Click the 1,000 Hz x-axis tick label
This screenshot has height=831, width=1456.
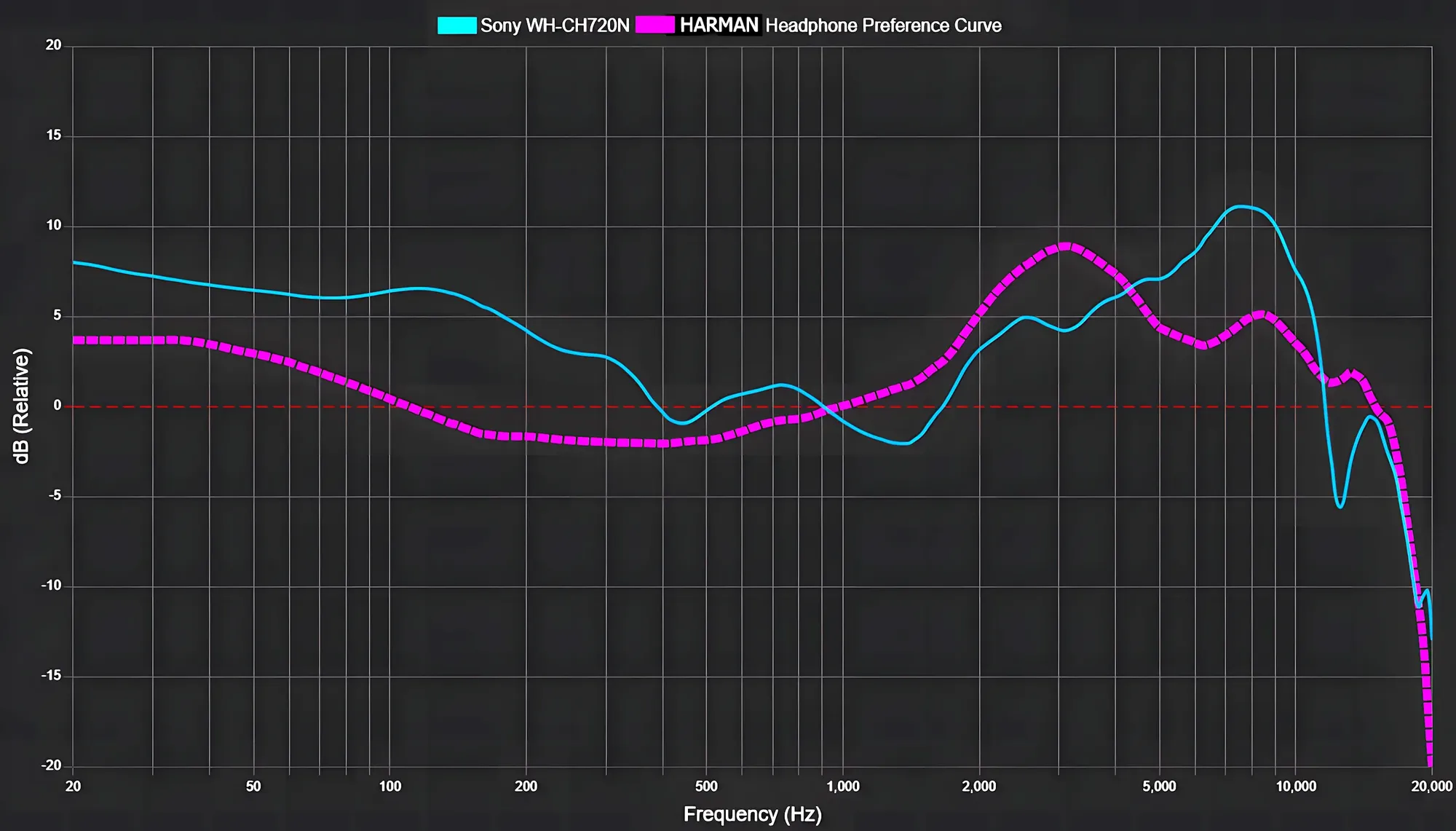tap(842, 787)
